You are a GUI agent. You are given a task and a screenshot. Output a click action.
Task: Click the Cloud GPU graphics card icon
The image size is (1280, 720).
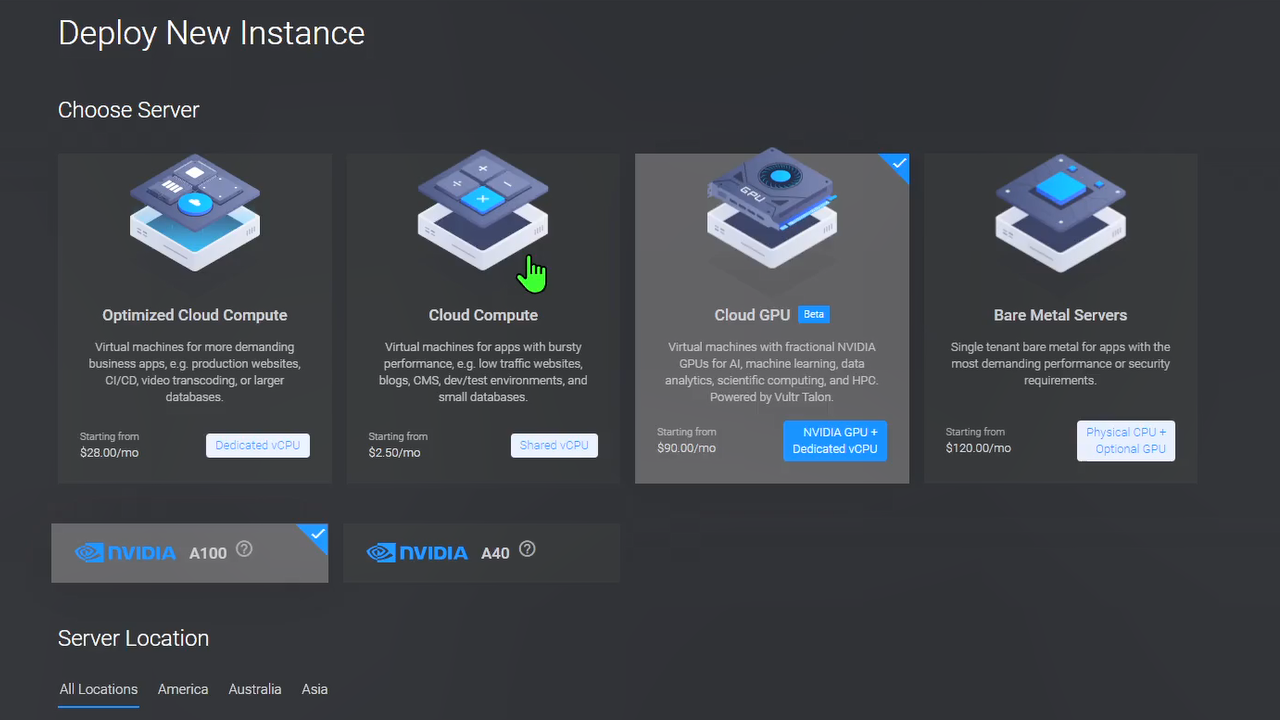771,213
